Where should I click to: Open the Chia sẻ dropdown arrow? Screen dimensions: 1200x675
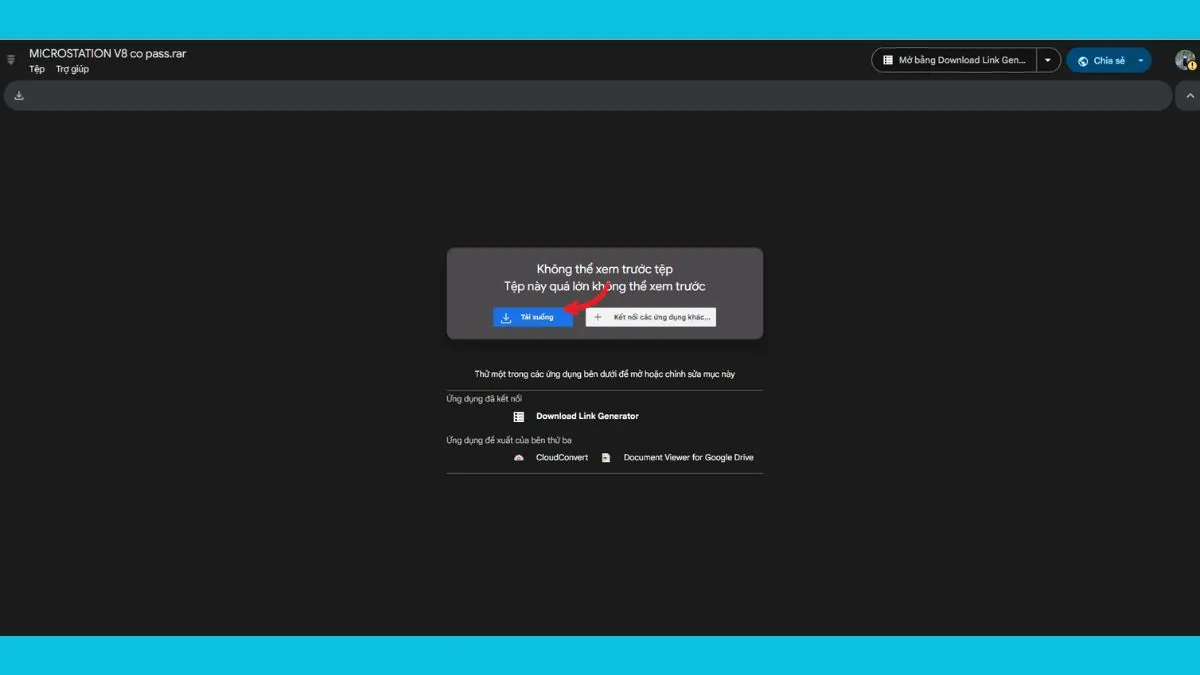point(1140,61)
